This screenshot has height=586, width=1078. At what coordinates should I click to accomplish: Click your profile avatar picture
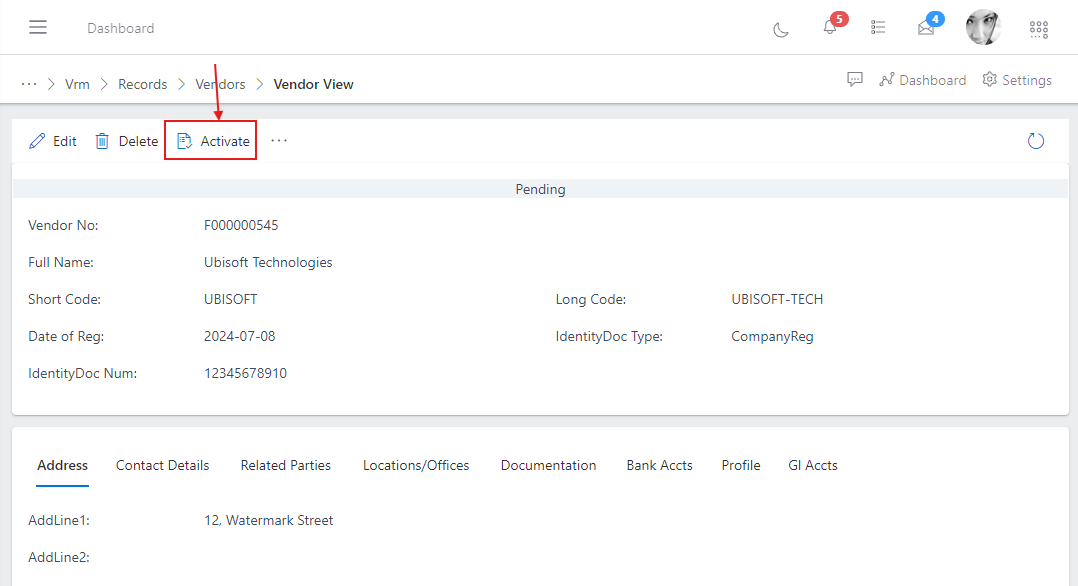pos(983,27)
